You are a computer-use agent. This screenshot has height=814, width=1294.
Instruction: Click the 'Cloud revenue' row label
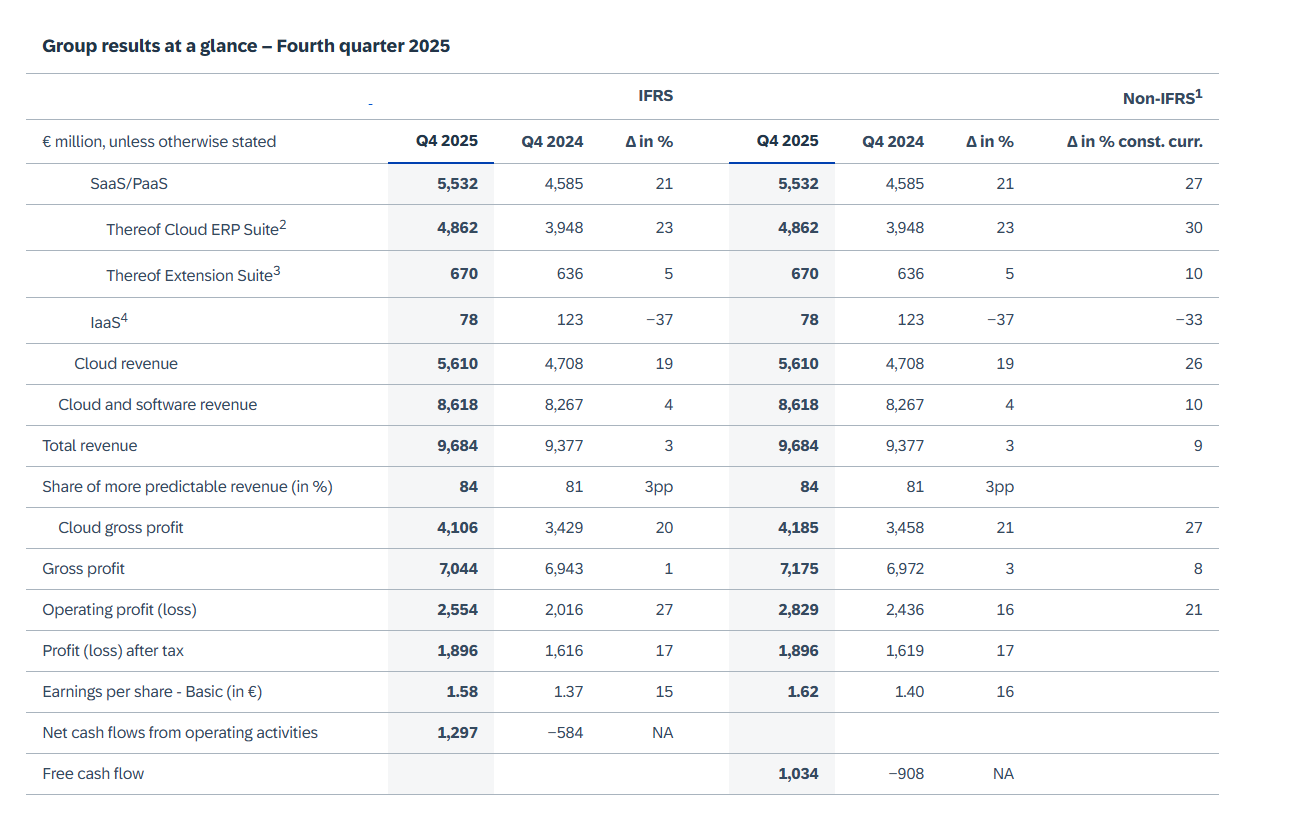tap(126, 364)
